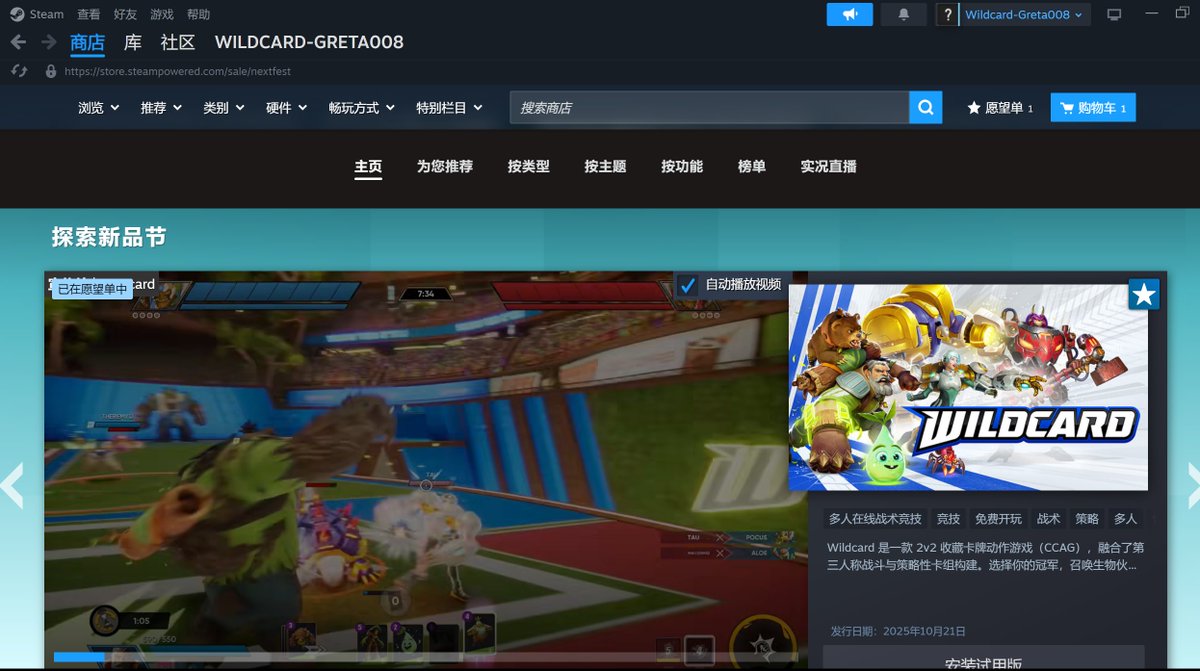
Task: Go forward with the right arrow
Action: [49, 42]
